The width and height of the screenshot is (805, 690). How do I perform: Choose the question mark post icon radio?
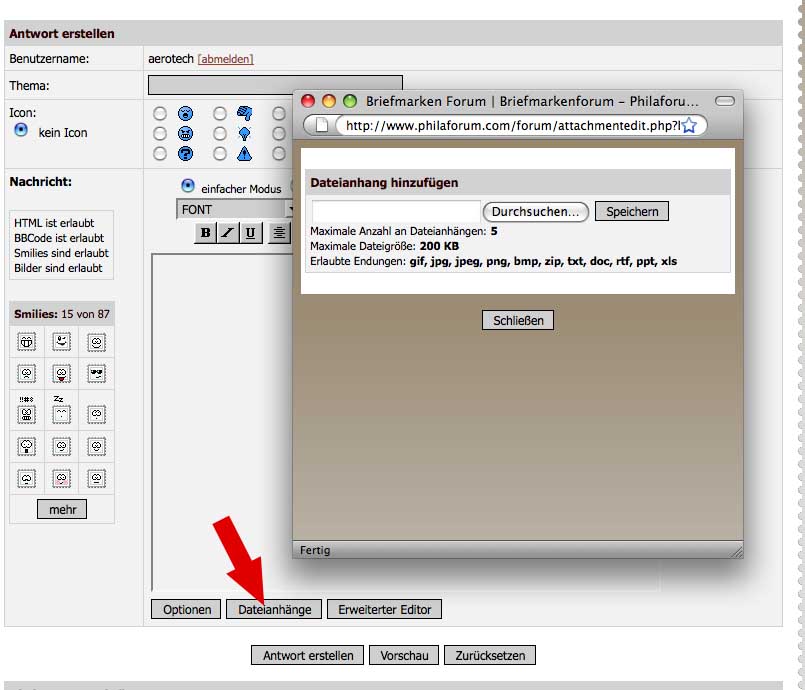[x=159, y=153]
